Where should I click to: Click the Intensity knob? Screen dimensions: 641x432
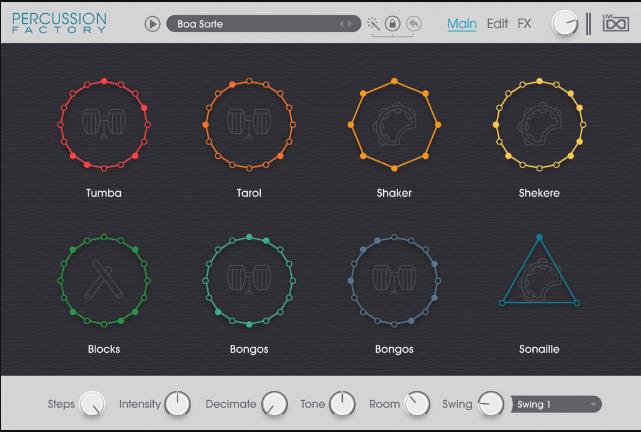(177, 404)
